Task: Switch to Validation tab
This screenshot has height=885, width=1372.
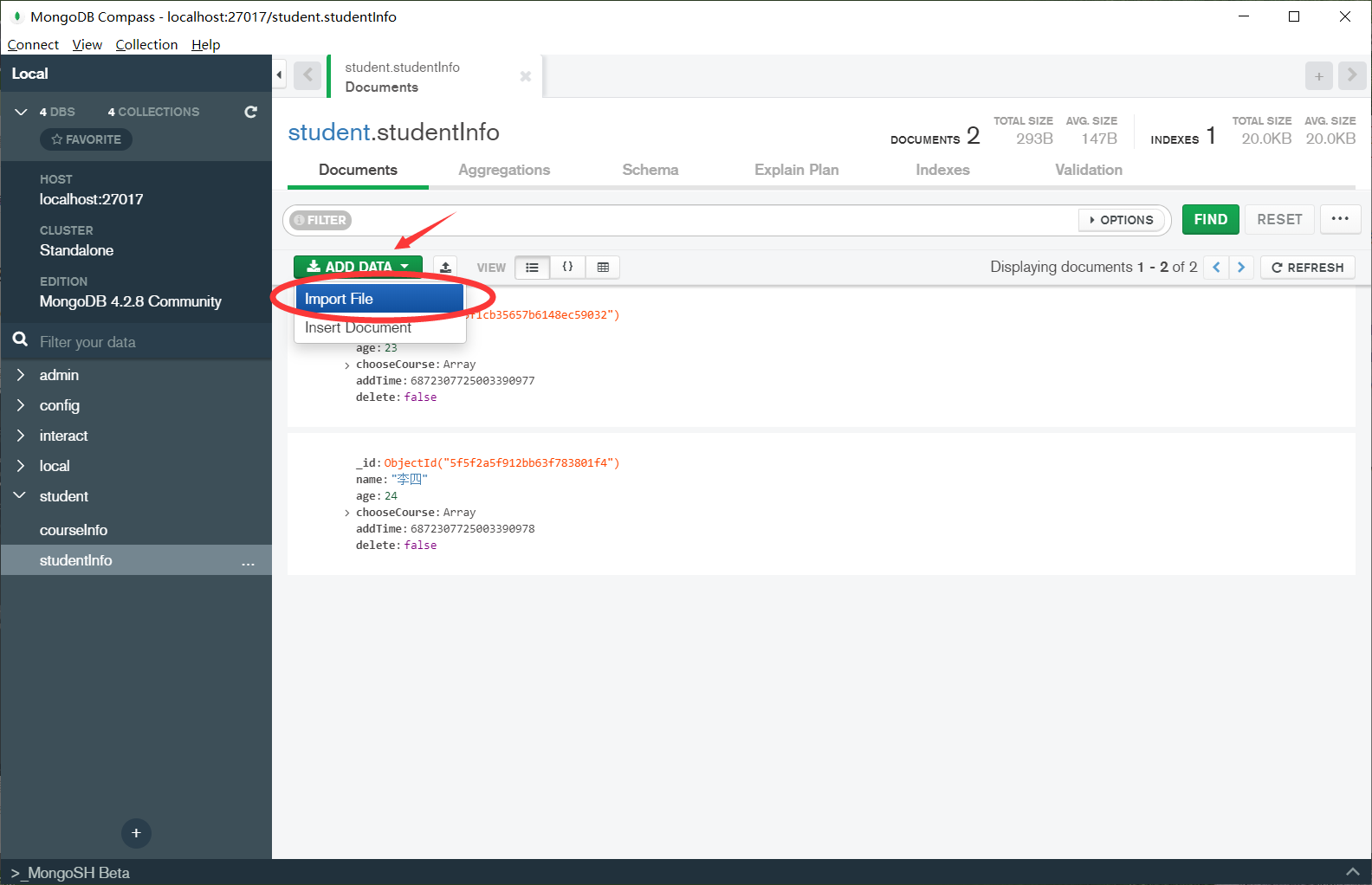Action: (1089, 170)
